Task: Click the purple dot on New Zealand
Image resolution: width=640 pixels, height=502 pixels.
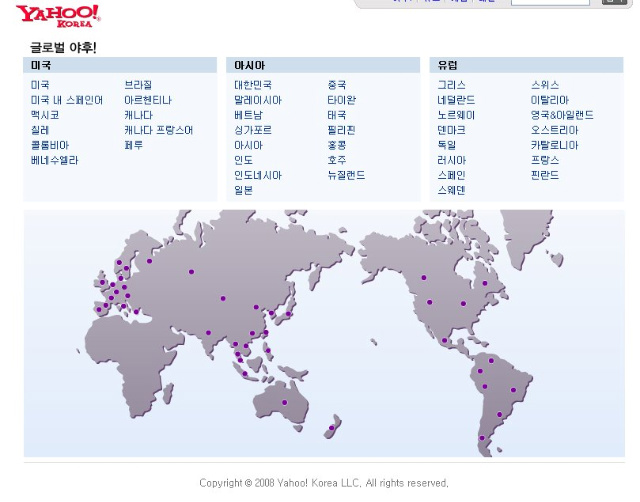Action: [x=331, y=428]
